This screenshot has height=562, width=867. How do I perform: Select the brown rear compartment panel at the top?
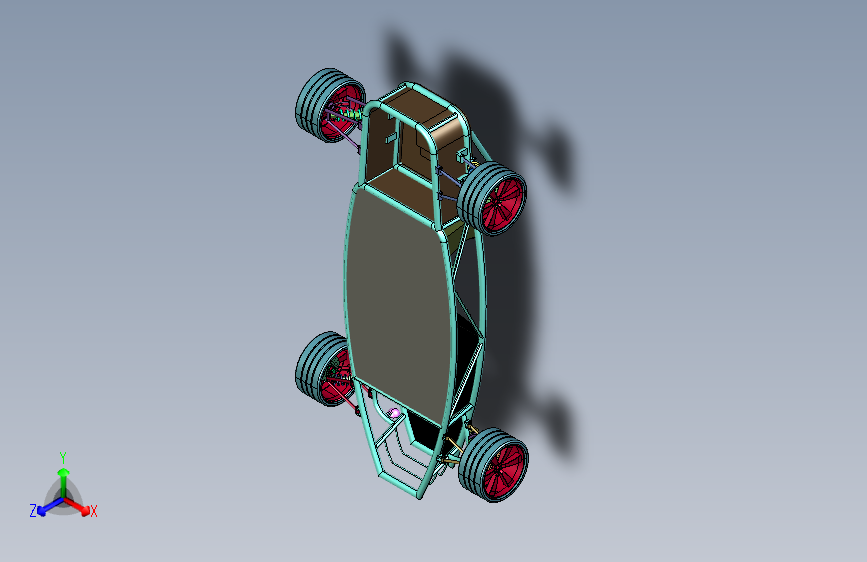421,108
